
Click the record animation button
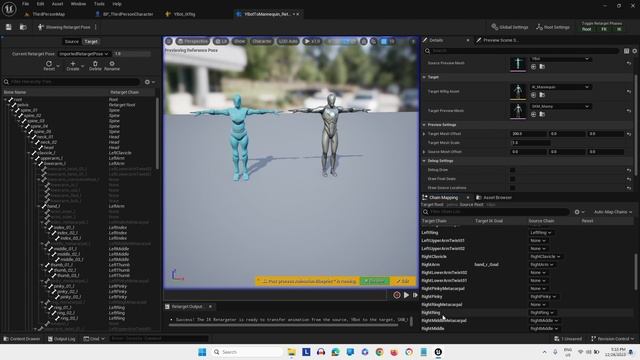point(397,295)
